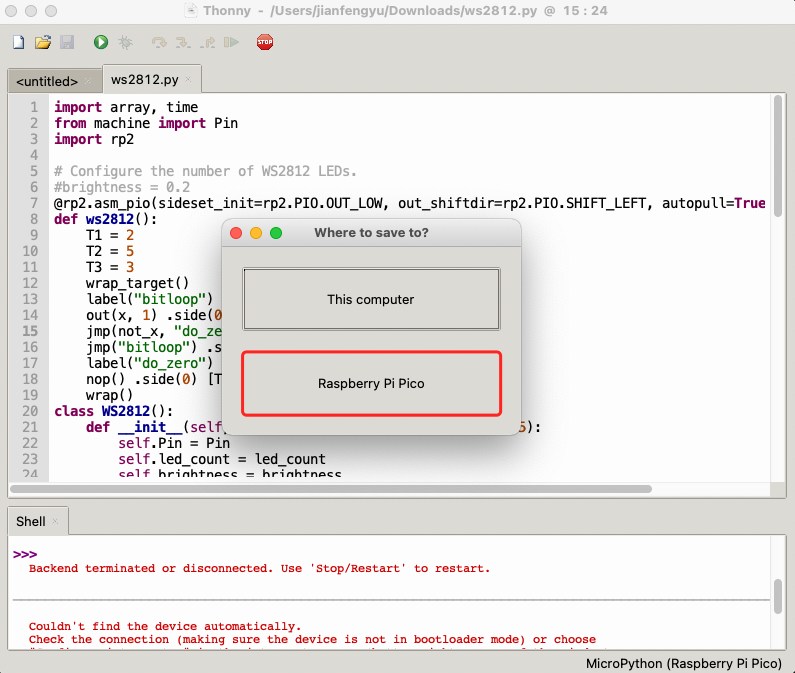Click 'Check the connection' shell message line
Viewport: 795px width, 673px height.
click(312, 640)
